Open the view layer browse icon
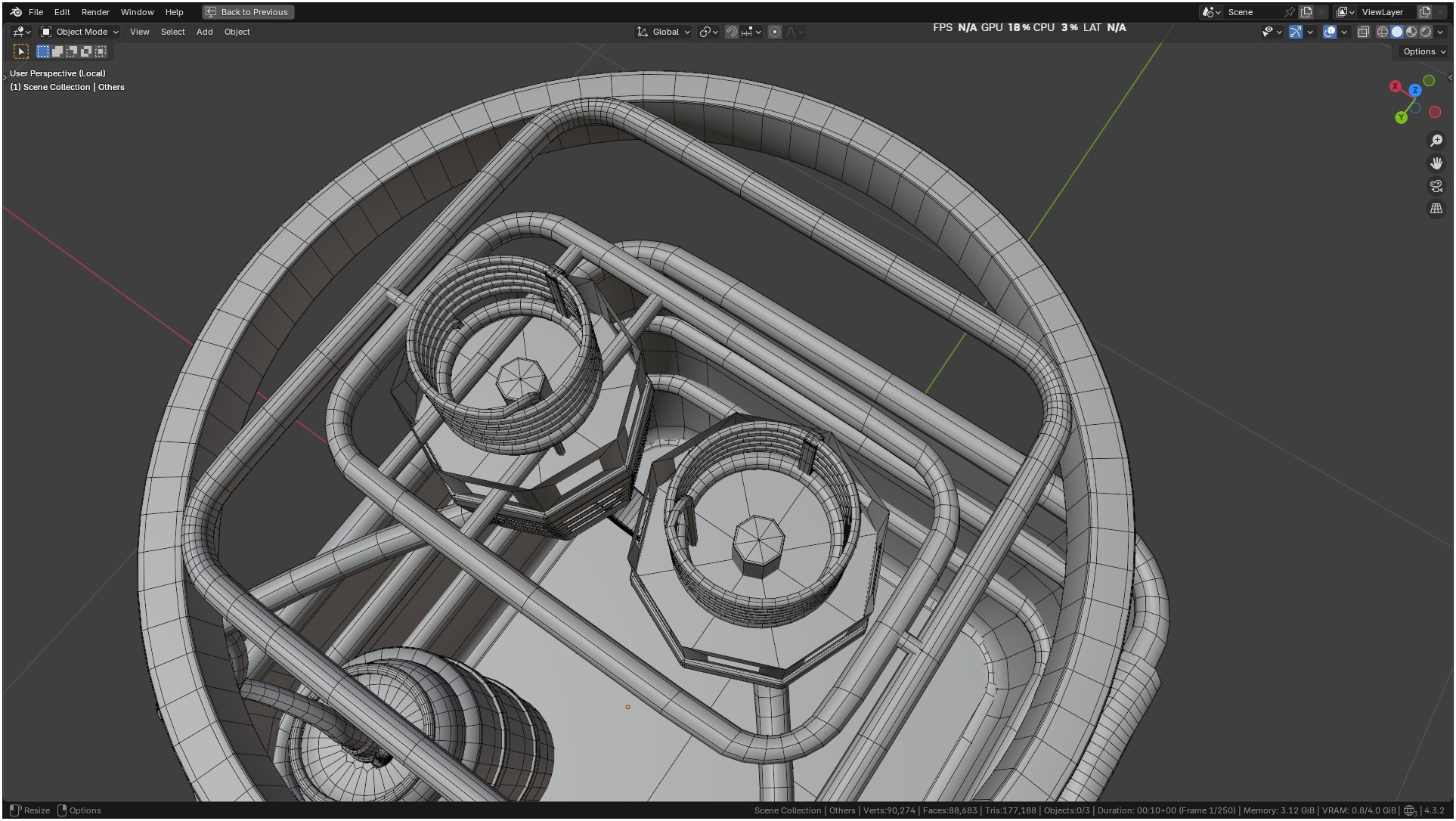1456x821 pixels. 1346,12
